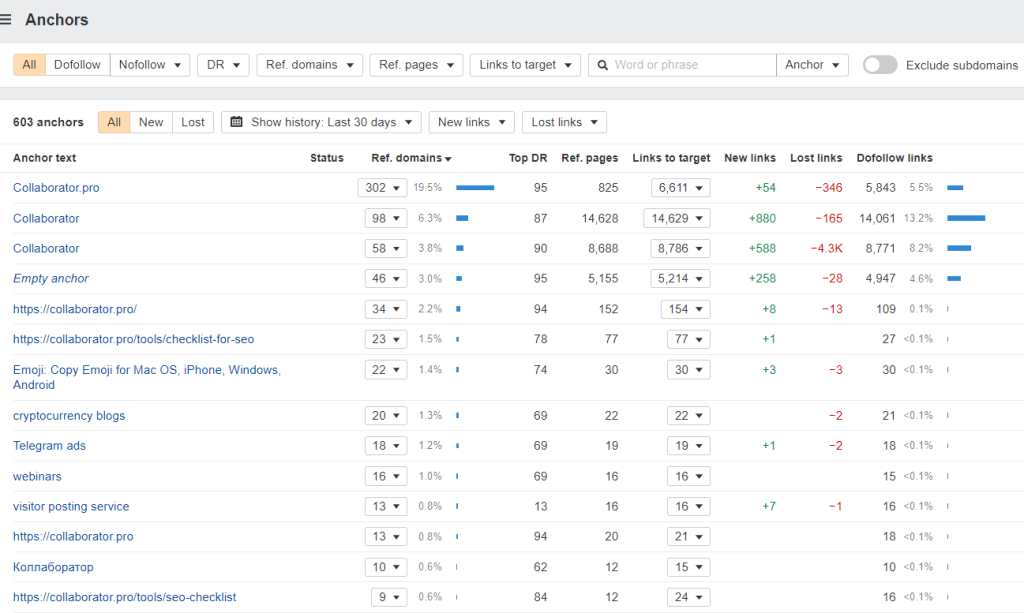
Task: Click the Collaborator.pro referring domains bar
Action: (x=475, y=188)
